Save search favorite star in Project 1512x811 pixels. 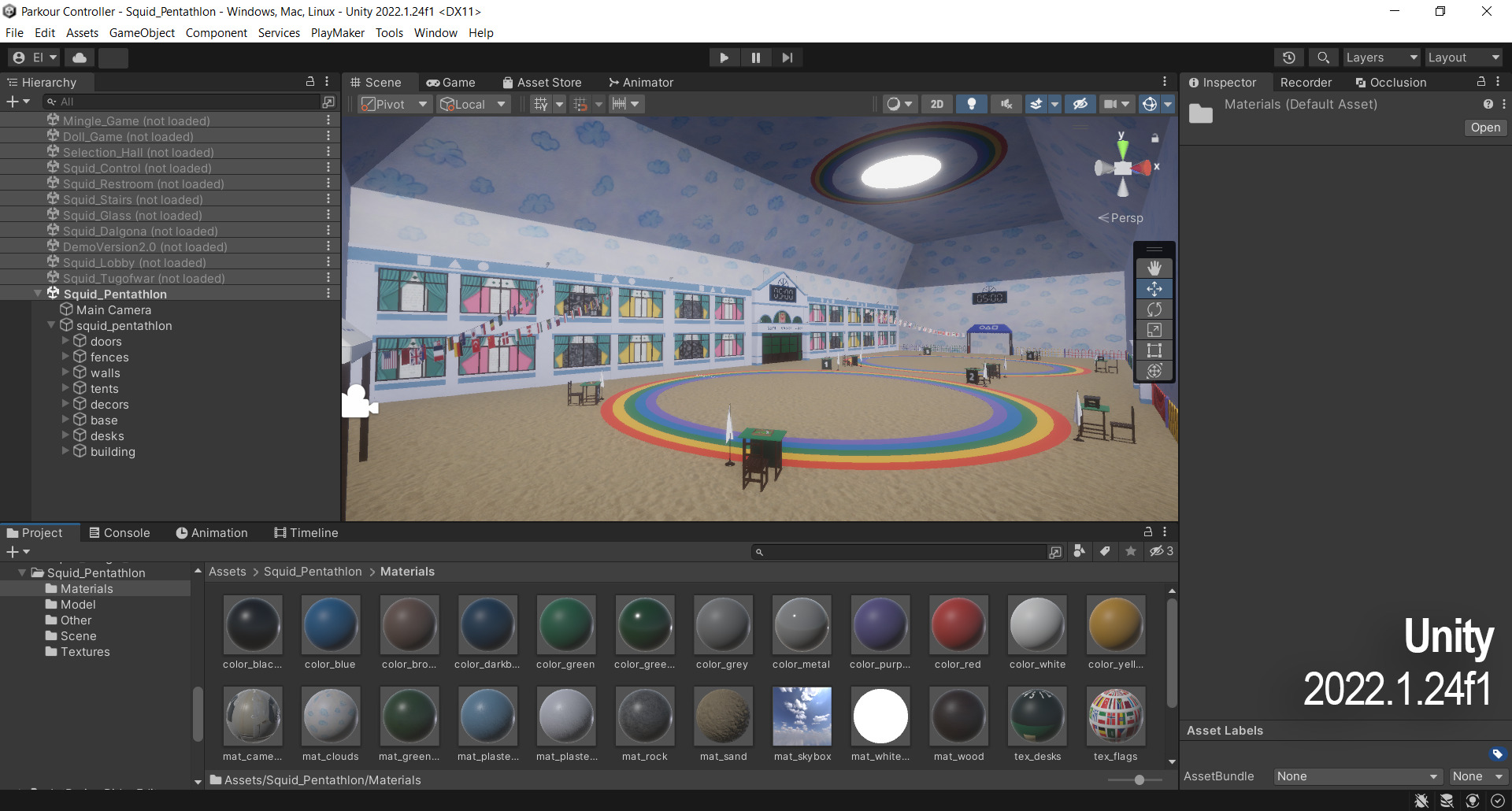click(x=1131, y=551)
